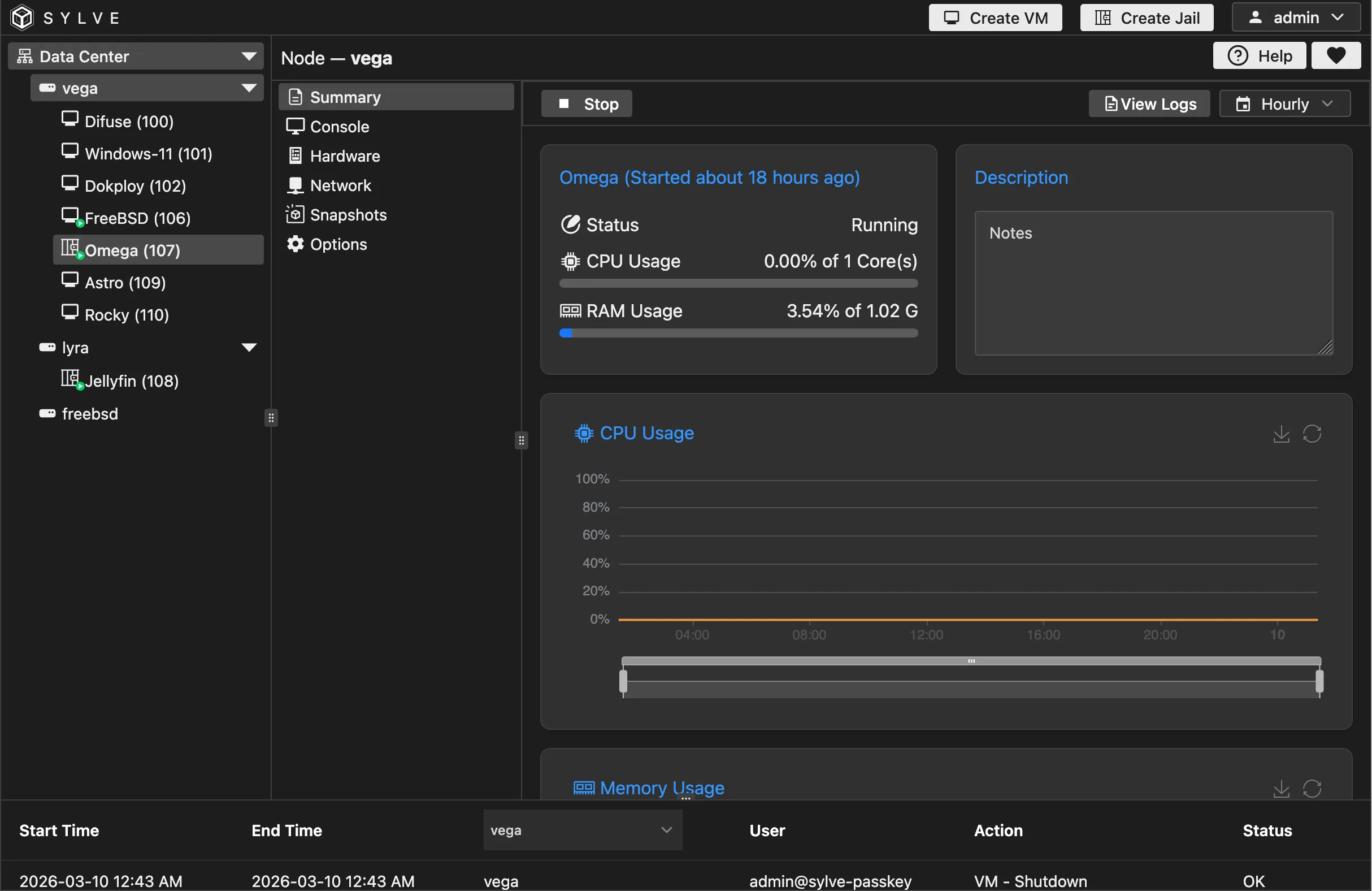
Task: Click the Jellyfin (108) jail icon
Action: [x=70, y=379]
